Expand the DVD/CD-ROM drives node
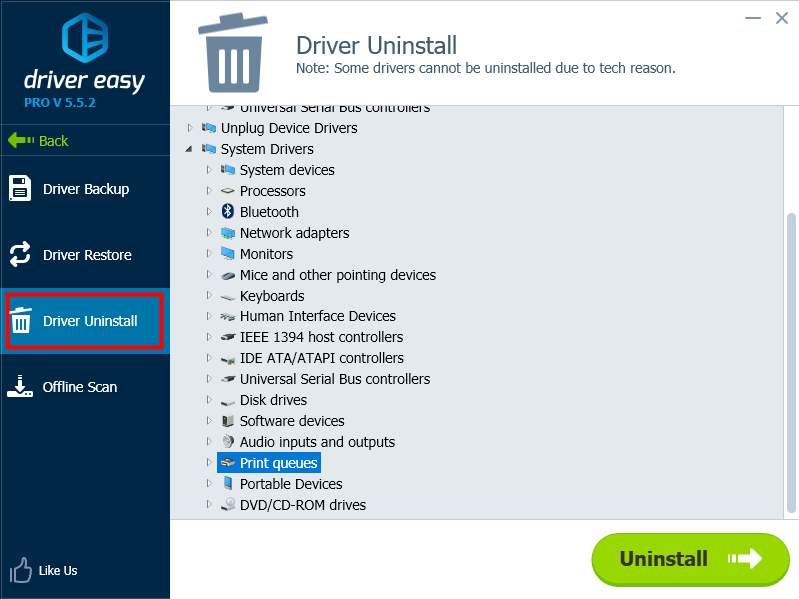 click(208, 504)
